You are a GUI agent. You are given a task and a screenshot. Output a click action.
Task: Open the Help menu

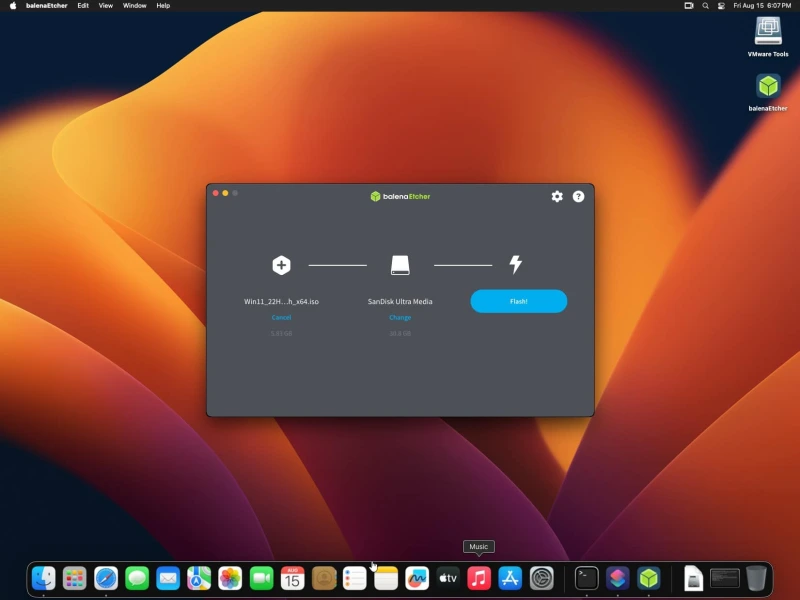pyautogui.click(x=163, y=6)
